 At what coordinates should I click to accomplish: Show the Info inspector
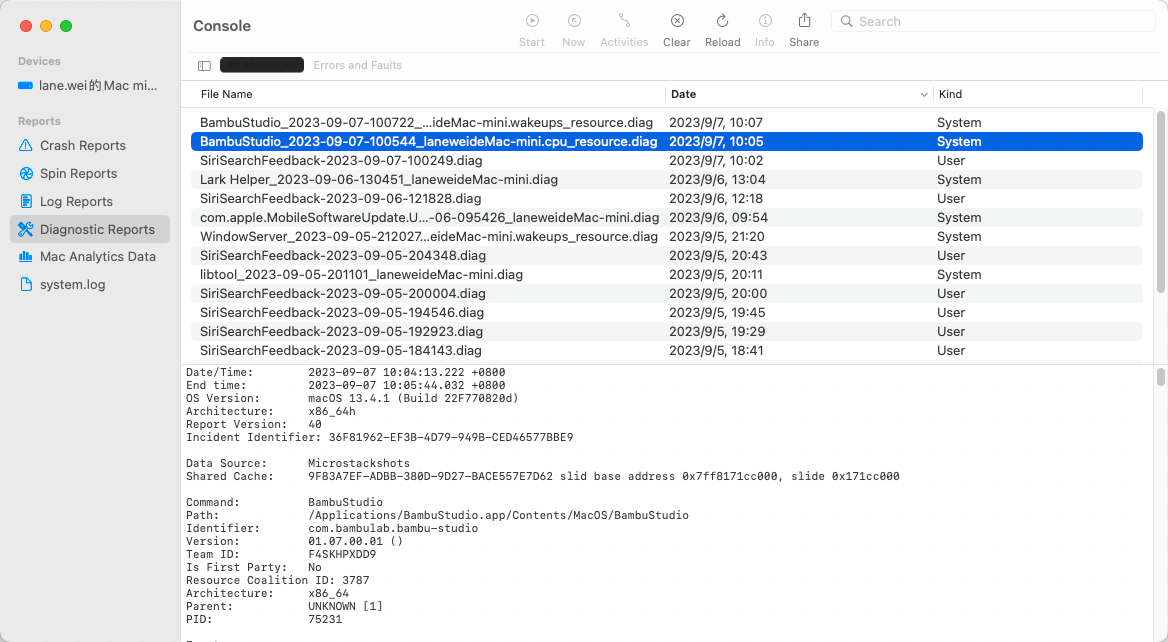tap(765, 21)
